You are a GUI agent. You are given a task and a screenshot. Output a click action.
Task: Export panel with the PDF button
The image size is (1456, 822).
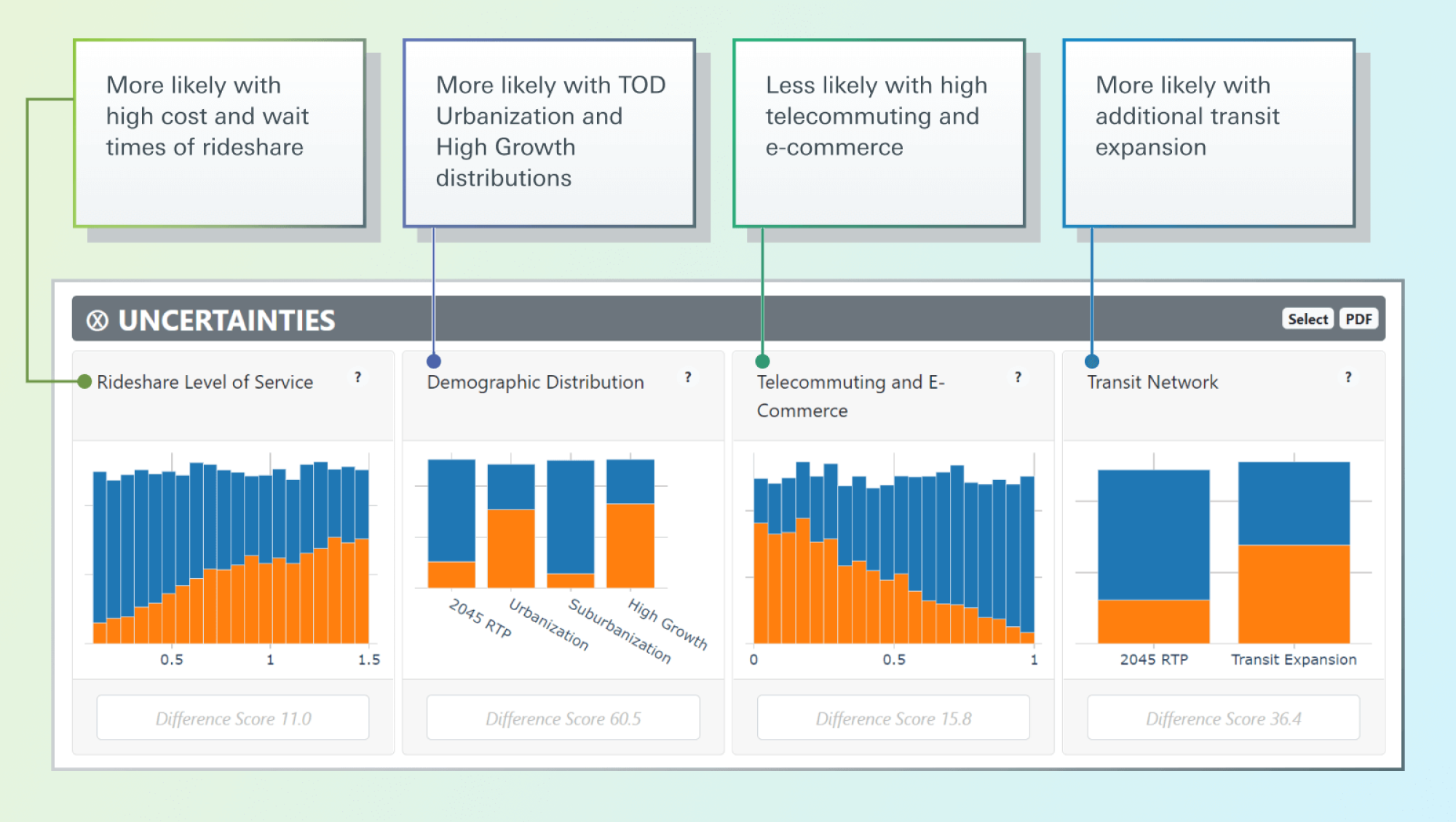(x=1358, y=319)
